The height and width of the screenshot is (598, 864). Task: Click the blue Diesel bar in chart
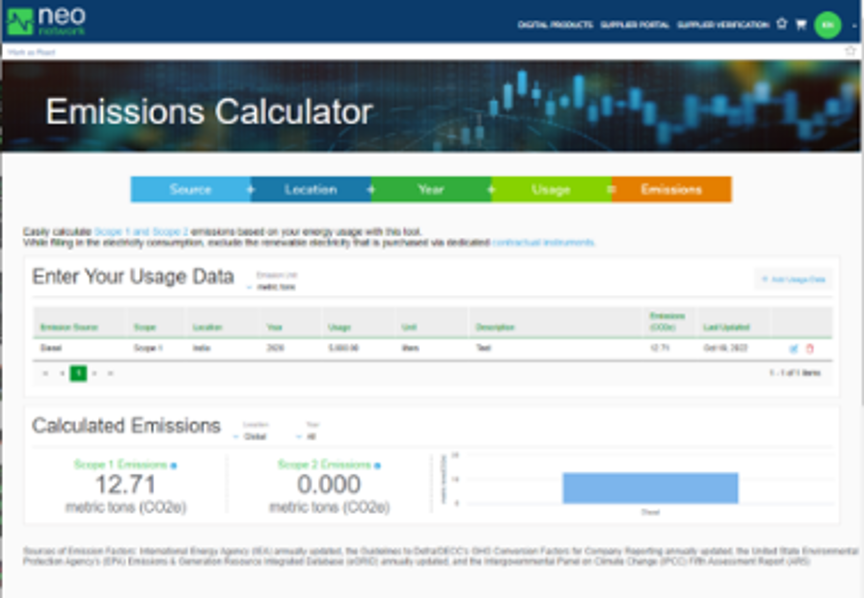[650, 488]
